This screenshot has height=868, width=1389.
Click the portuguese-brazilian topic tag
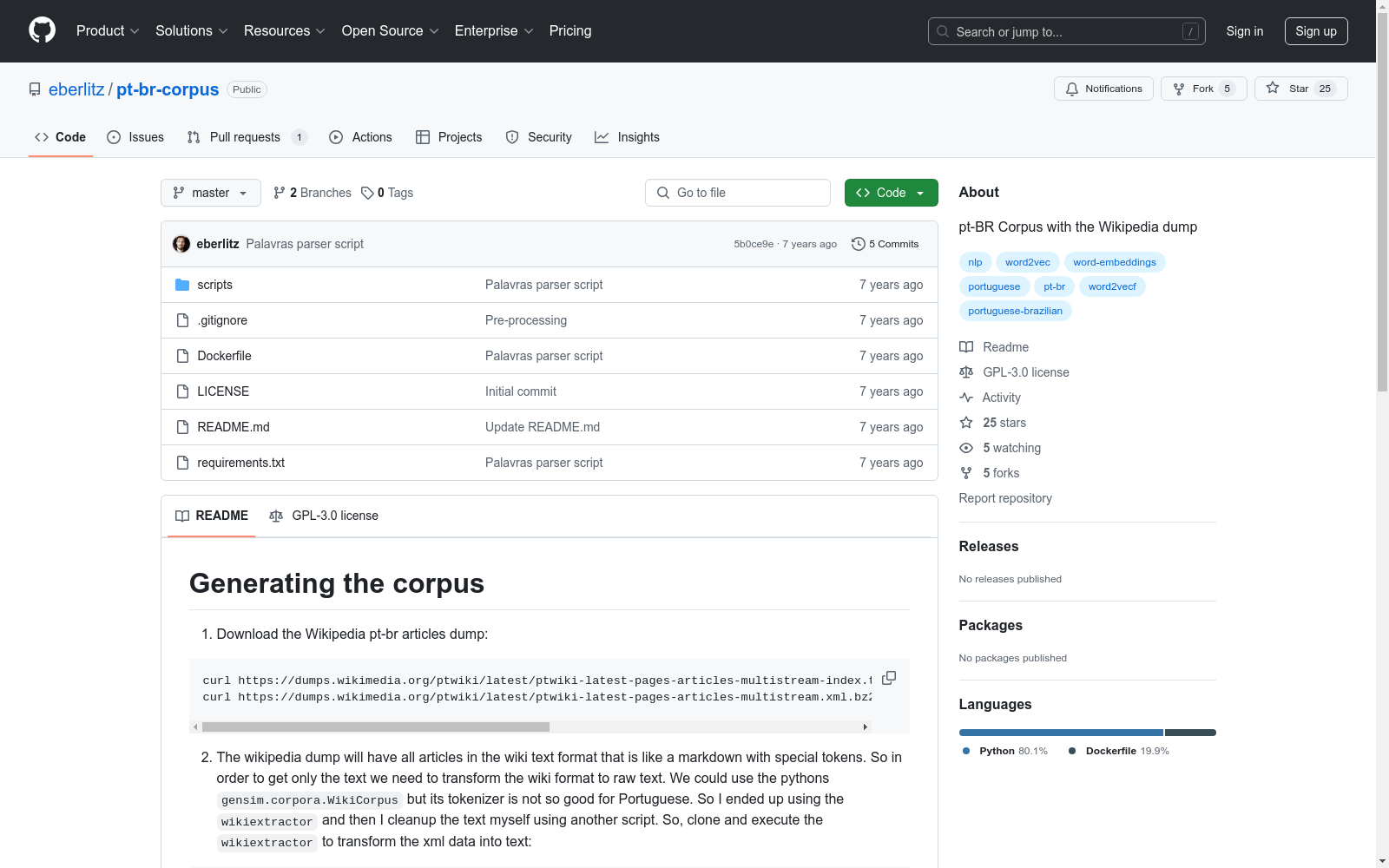tap(1016, 311)
